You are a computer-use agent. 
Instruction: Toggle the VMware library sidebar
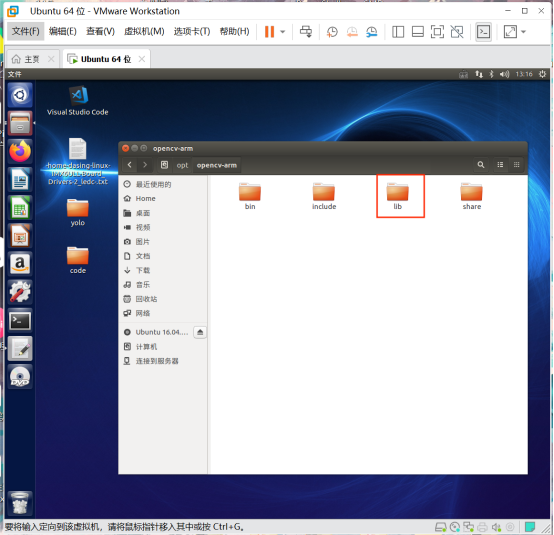(398, 32)
